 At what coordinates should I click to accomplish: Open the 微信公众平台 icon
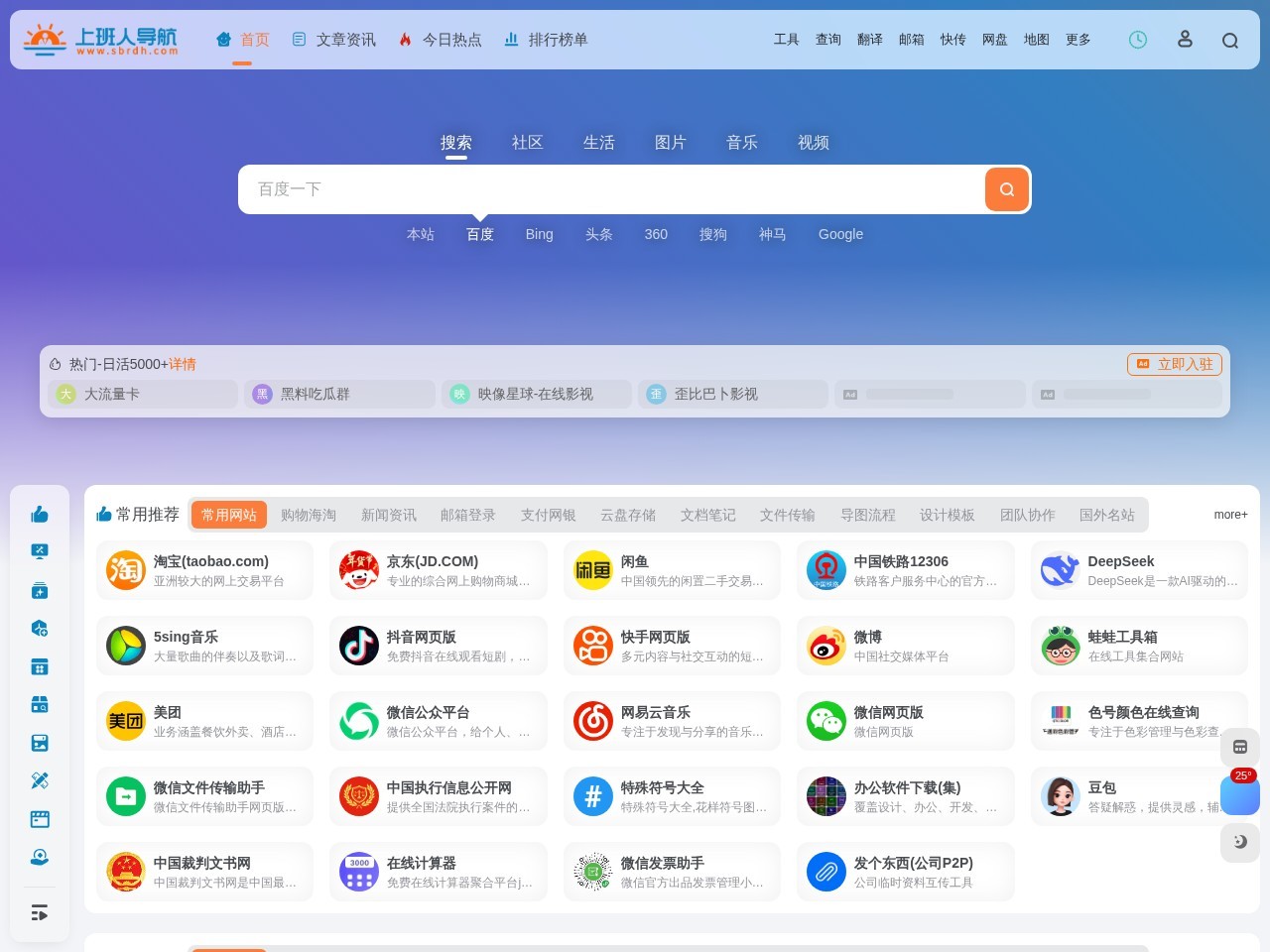(x=359, y=721)
